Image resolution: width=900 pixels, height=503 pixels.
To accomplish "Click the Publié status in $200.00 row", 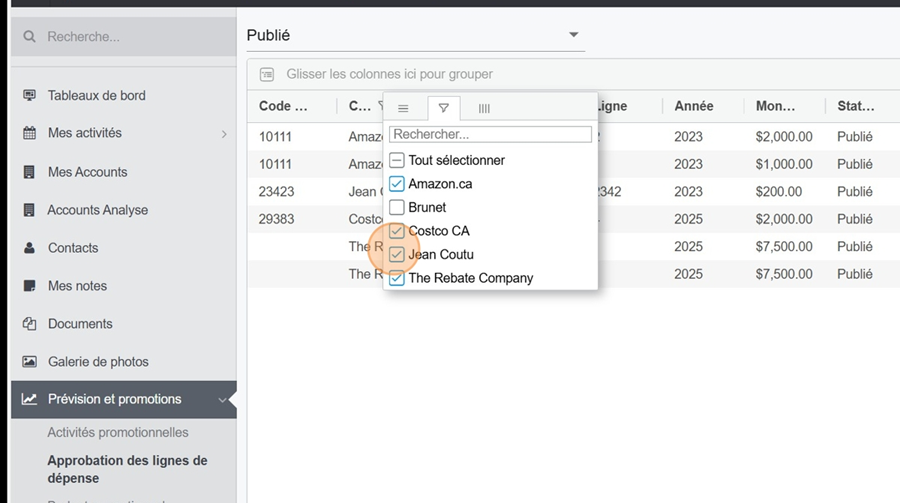I will click(x=855, y=192).
